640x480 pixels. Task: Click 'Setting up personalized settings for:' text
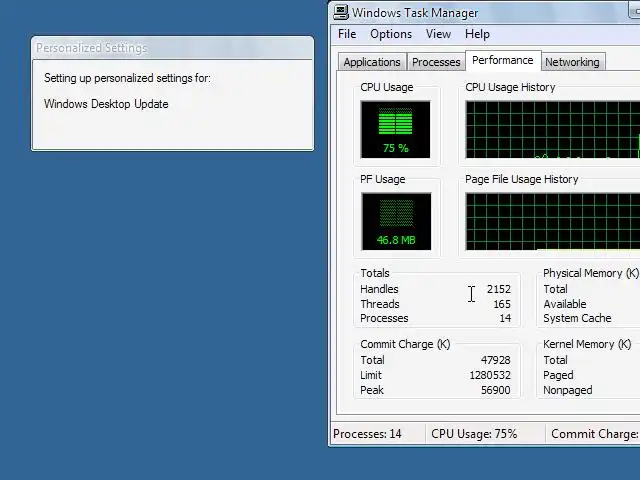(x=127, y=78)
